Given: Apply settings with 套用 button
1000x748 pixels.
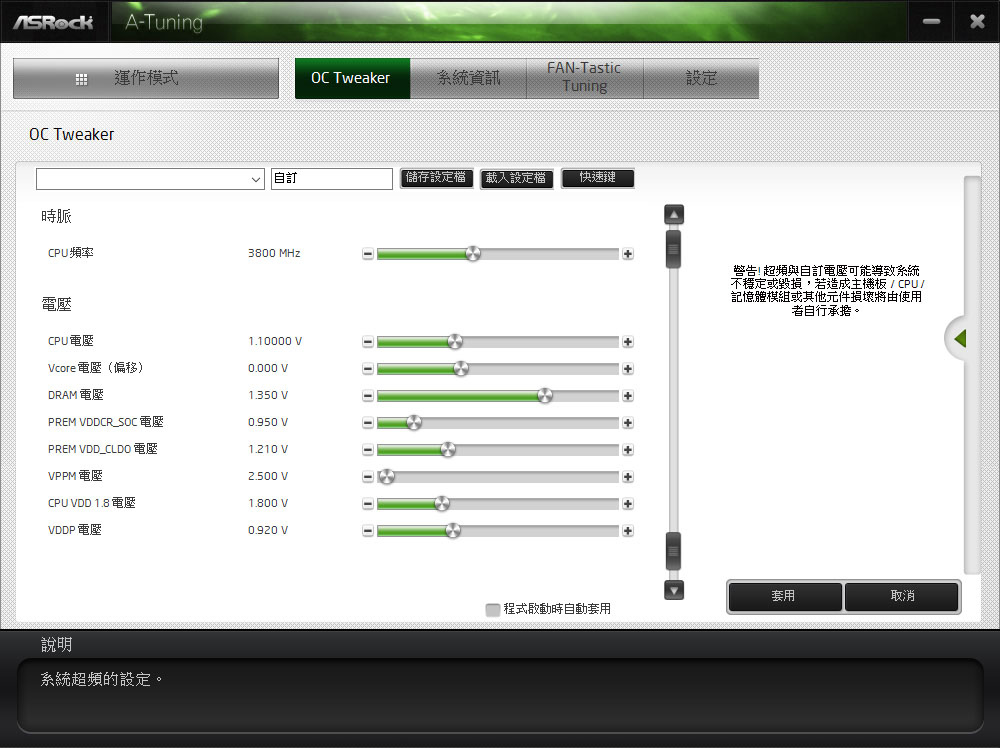Looking at the screenshot, I should [784, 596].
